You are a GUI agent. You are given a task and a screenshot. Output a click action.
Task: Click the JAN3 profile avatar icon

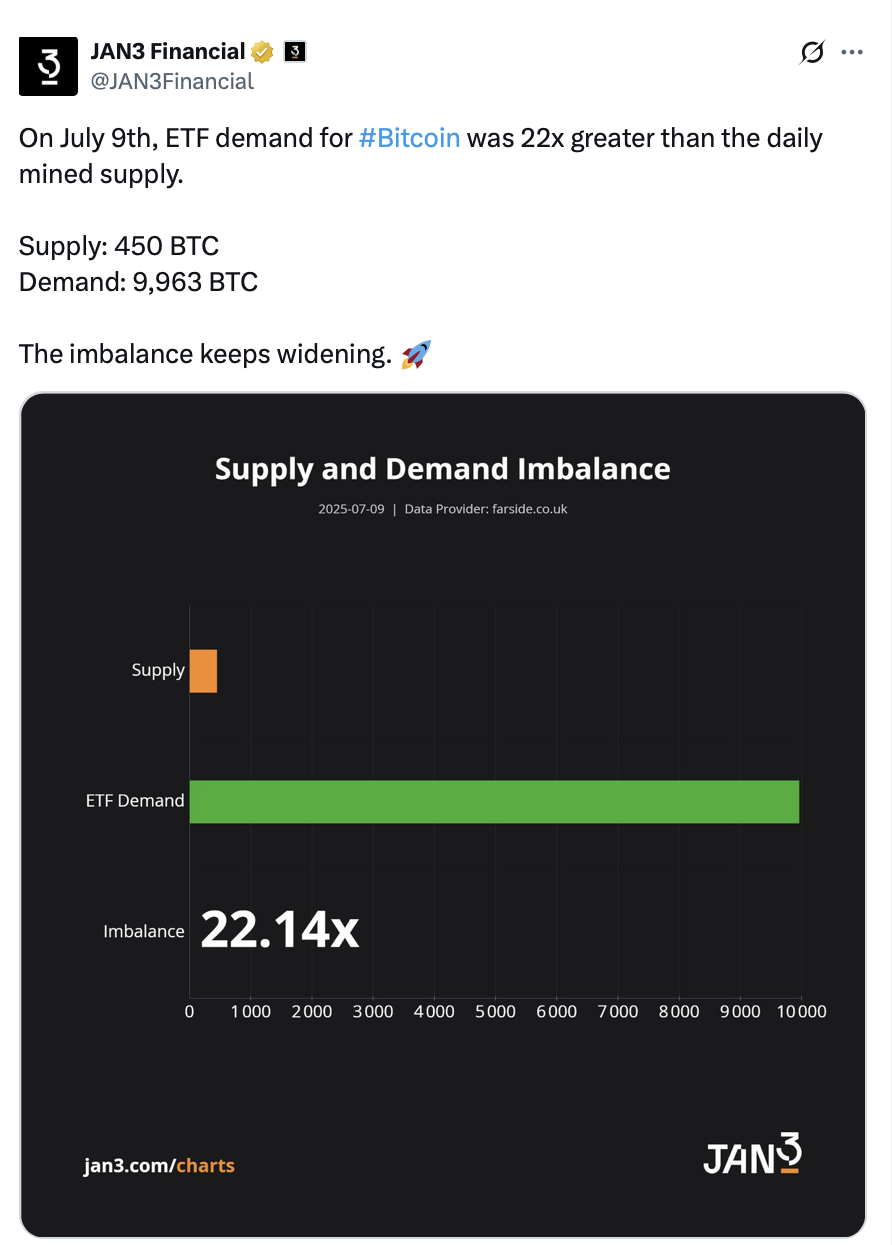tap(48, 66)
